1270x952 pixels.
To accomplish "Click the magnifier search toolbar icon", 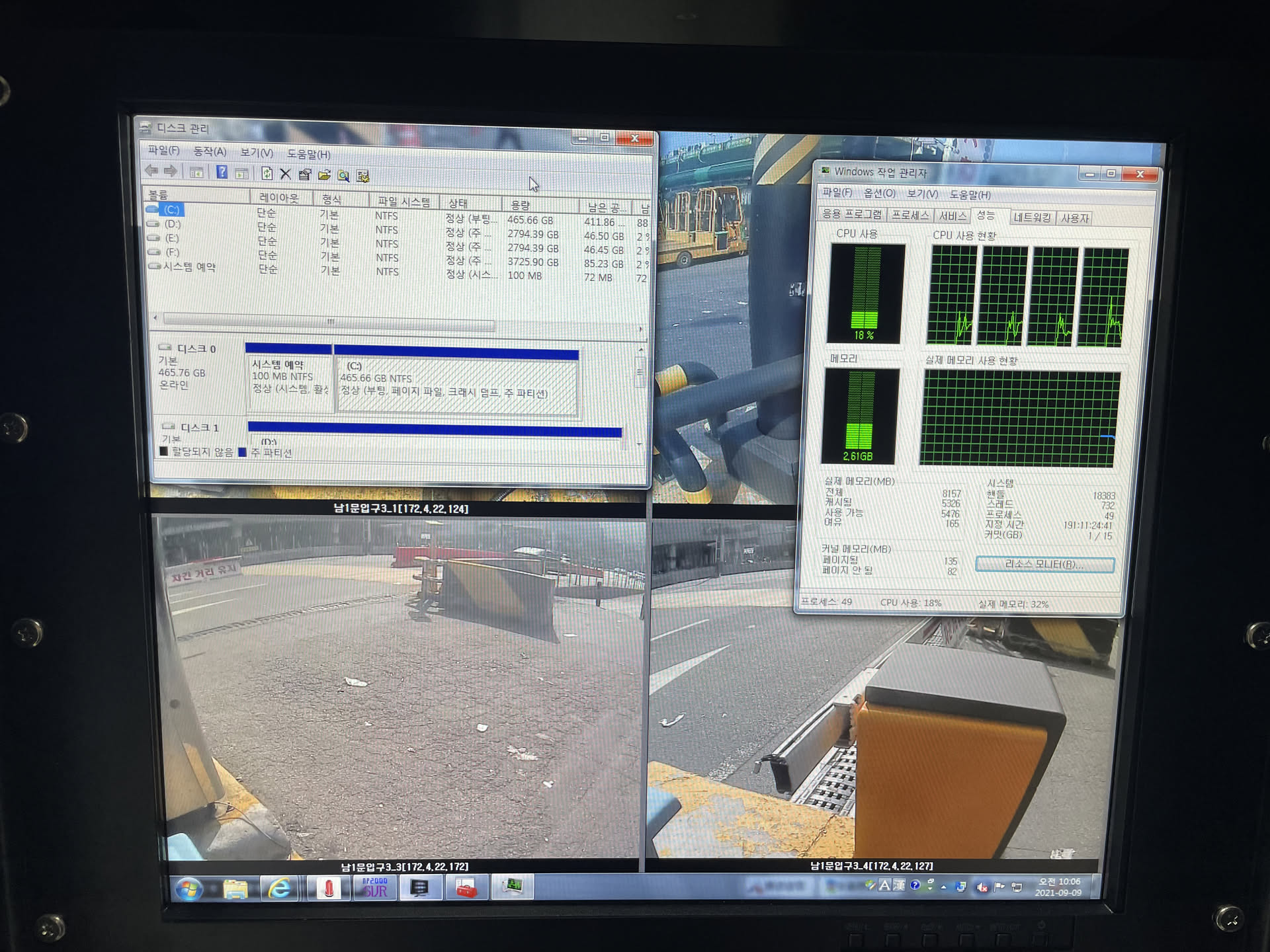I will (x=343, y=176).
